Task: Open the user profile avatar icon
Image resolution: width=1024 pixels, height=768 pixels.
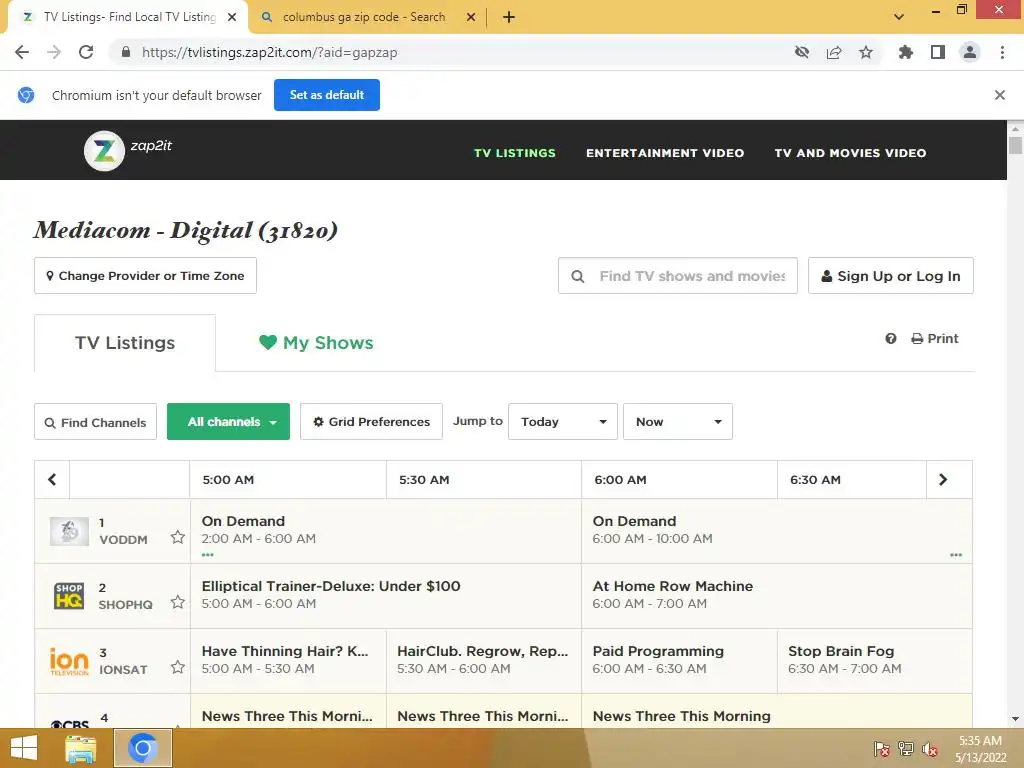Action: click(x=970, y=52)
